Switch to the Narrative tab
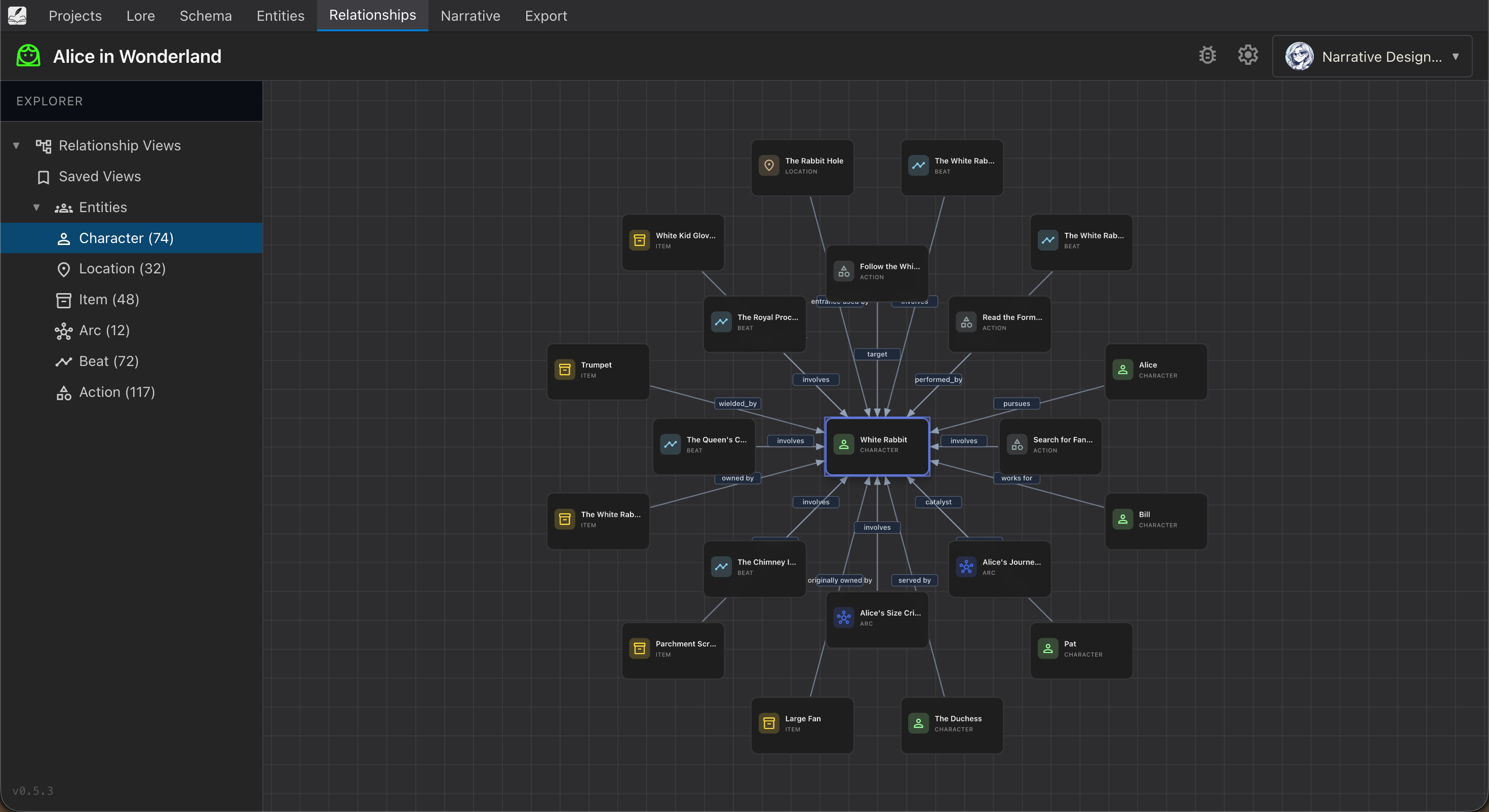1489x812 pixels. click(x=470, y=16)
